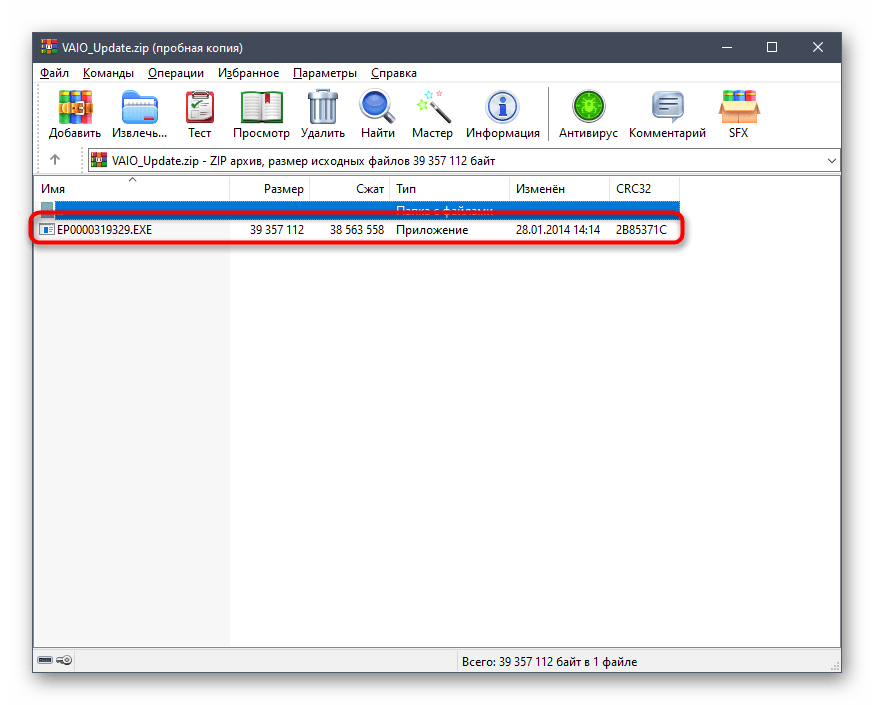Run the Тест archive test tool
The image size is (874, 705).
(200, 114)
